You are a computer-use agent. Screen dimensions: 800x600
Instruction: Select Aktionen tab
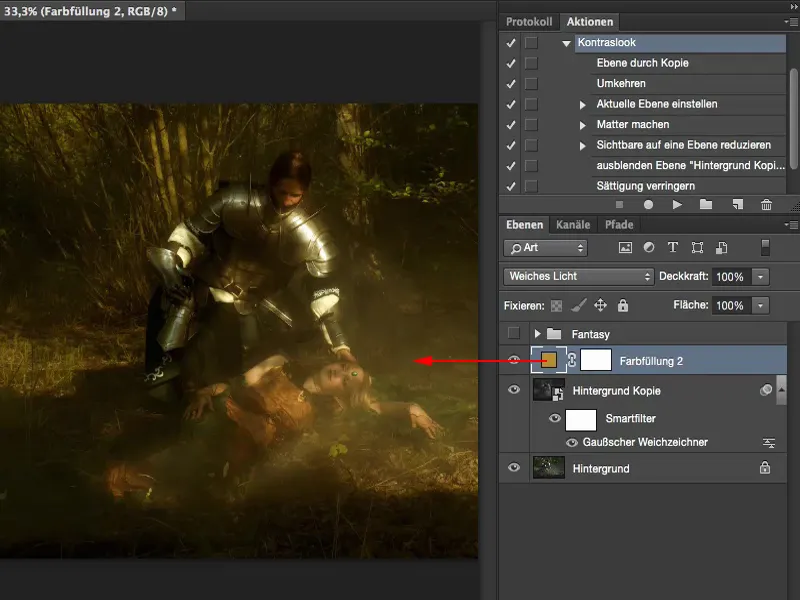coord(590,22)
